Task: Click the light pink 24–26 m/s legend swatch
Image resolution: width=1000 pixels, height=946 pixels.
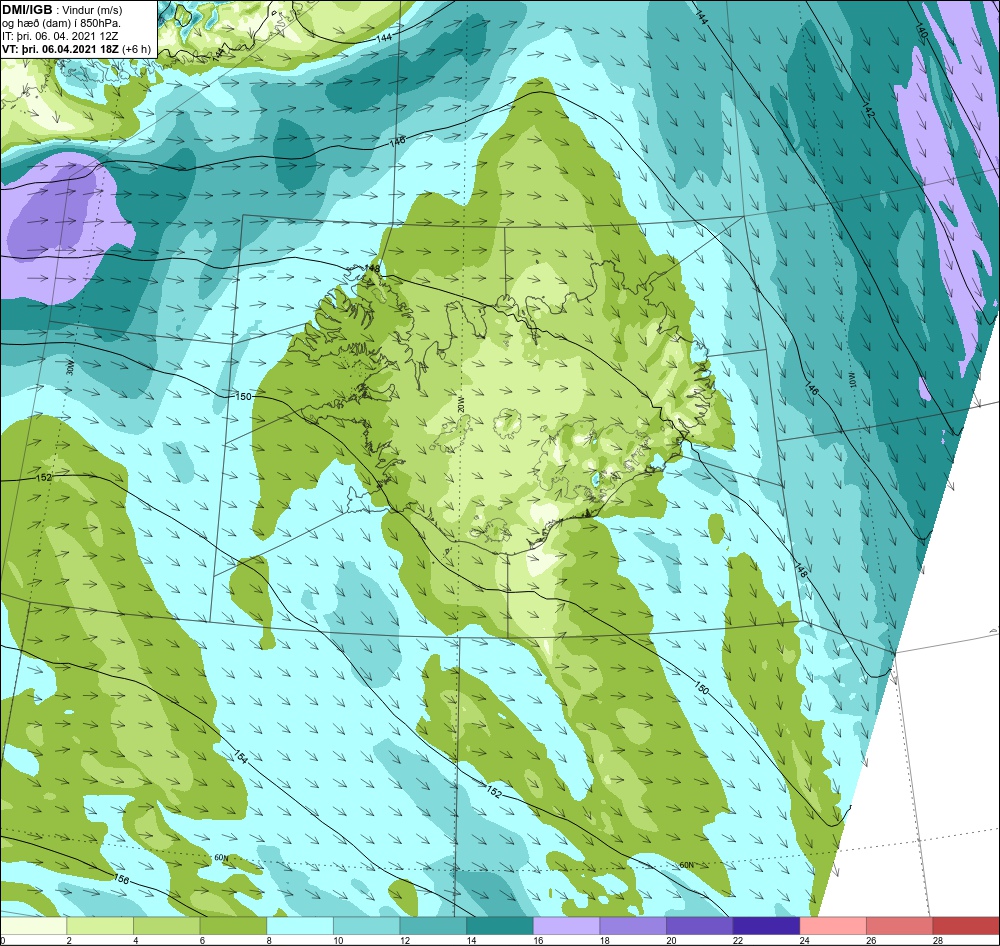Action: tap(833, 926)
